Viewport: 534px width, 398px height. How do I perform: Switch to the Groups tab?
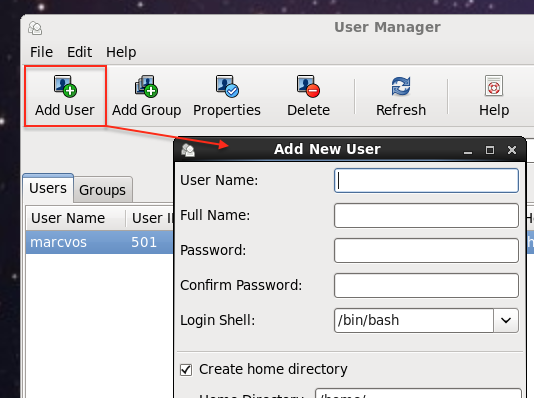pos(103,190)
